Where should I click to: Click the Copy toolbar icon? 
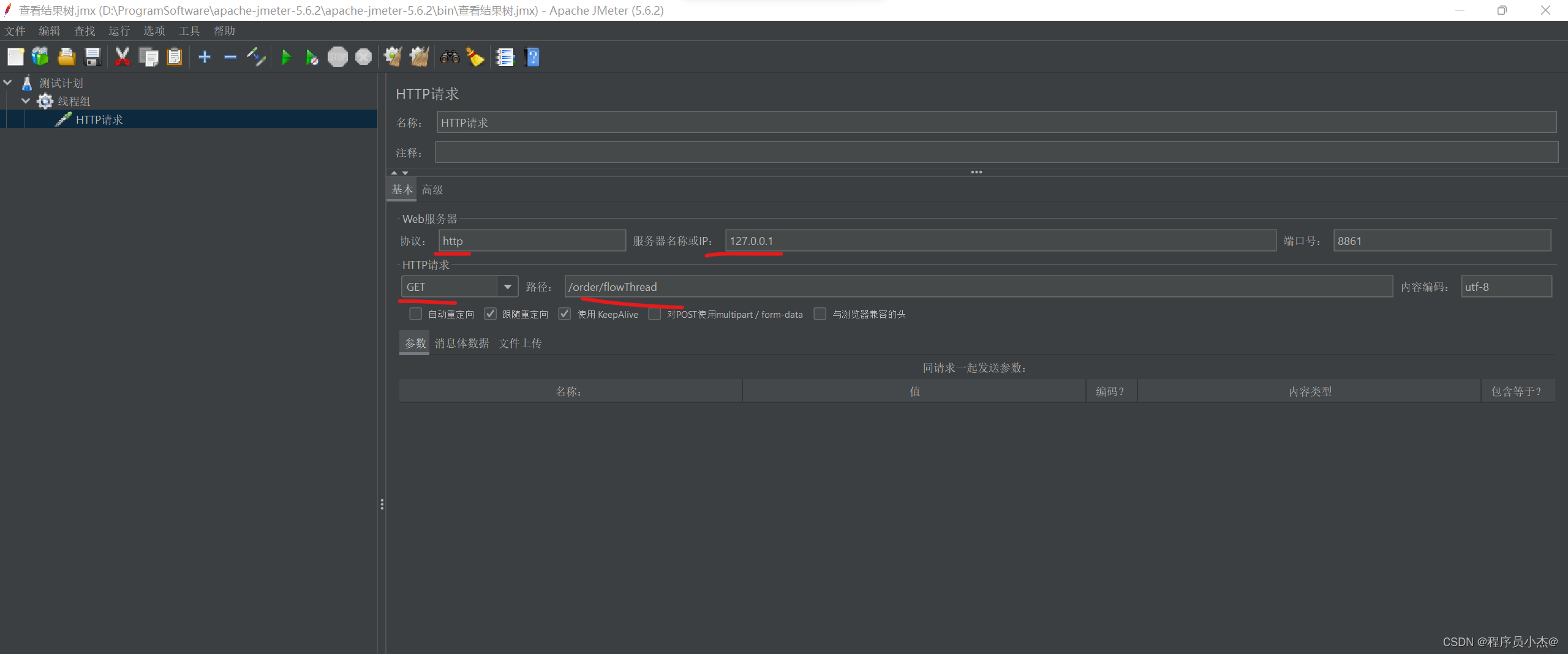(x=149, y=57)
